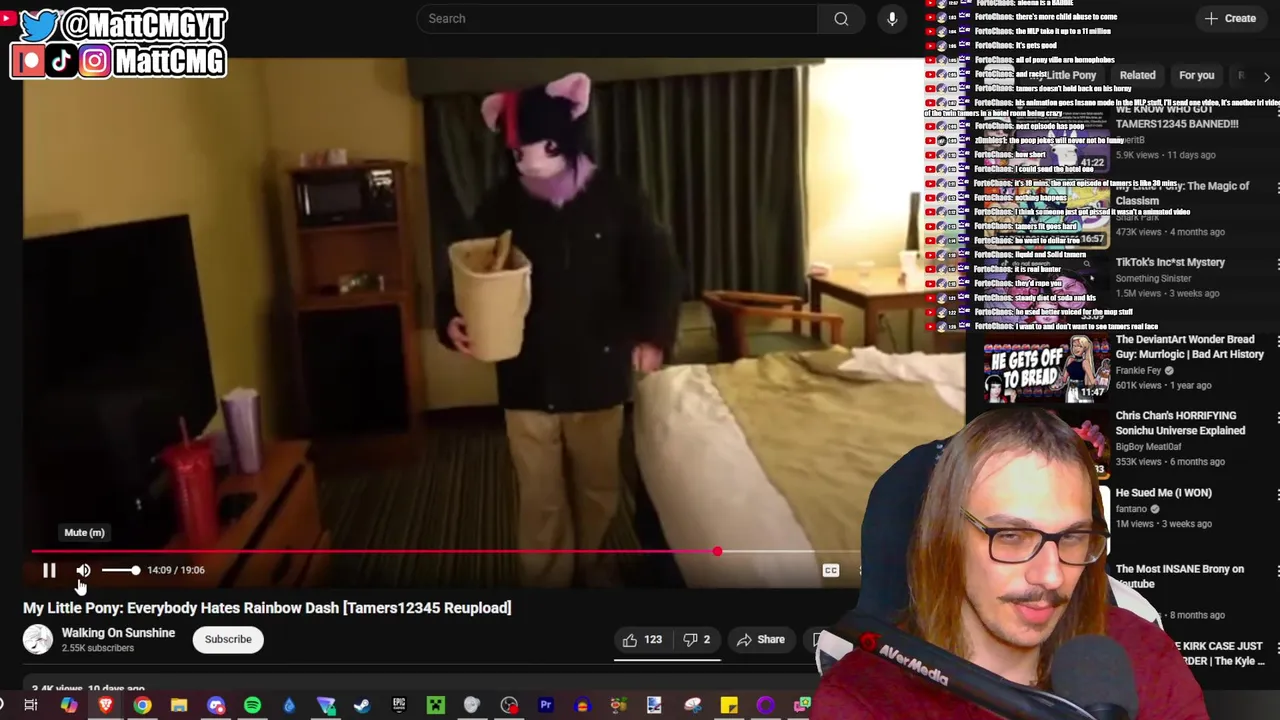Viewport: 1280px width, 720px height.
Task: Start voice search with microphone icon
Action: pyautogui.click(x=892, y=18)
